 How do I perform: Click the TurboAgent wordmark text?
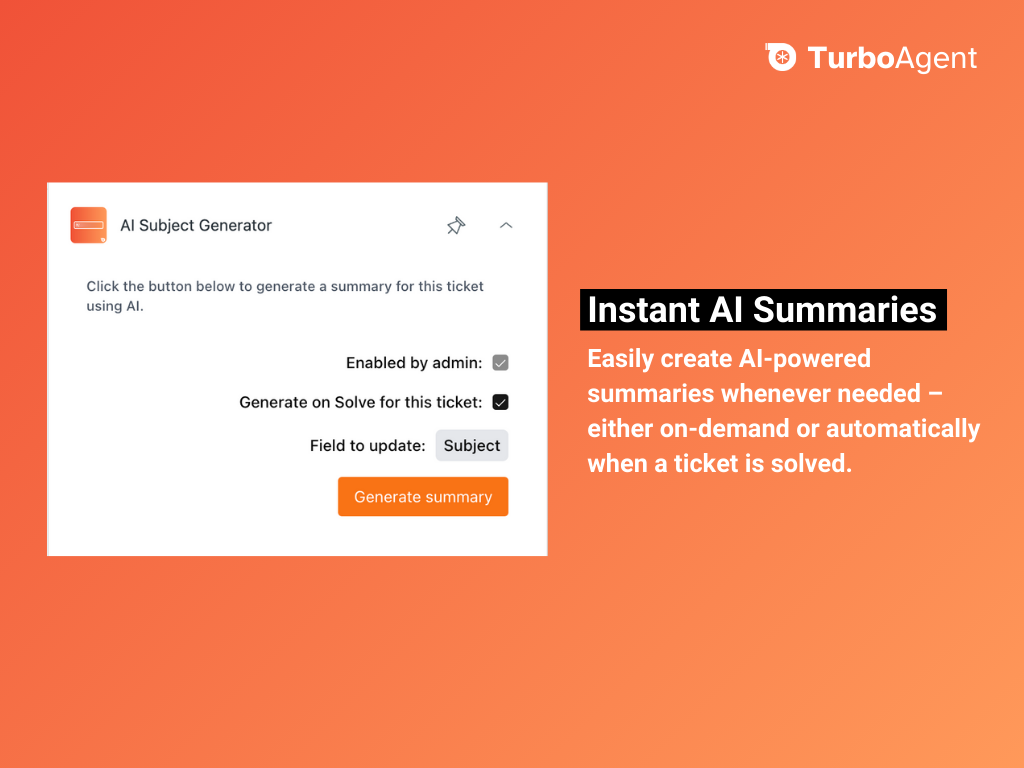click(892, 58)
